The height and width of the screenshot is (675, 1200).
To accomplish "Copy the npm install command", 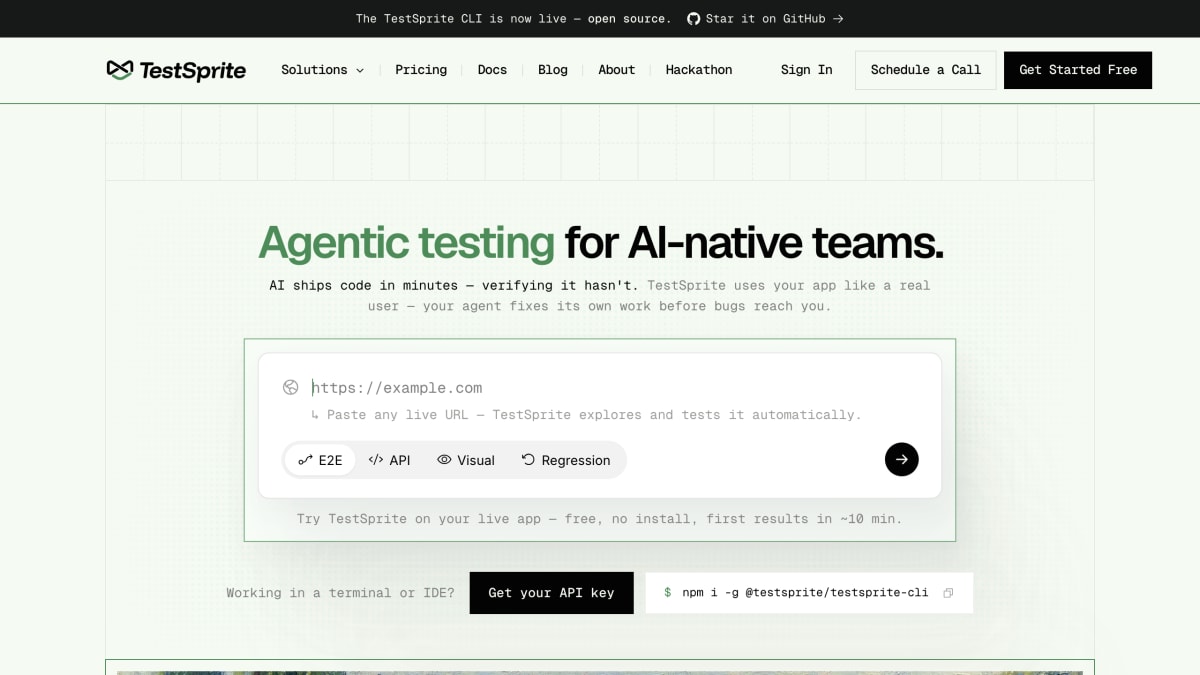I will point(948,593).
